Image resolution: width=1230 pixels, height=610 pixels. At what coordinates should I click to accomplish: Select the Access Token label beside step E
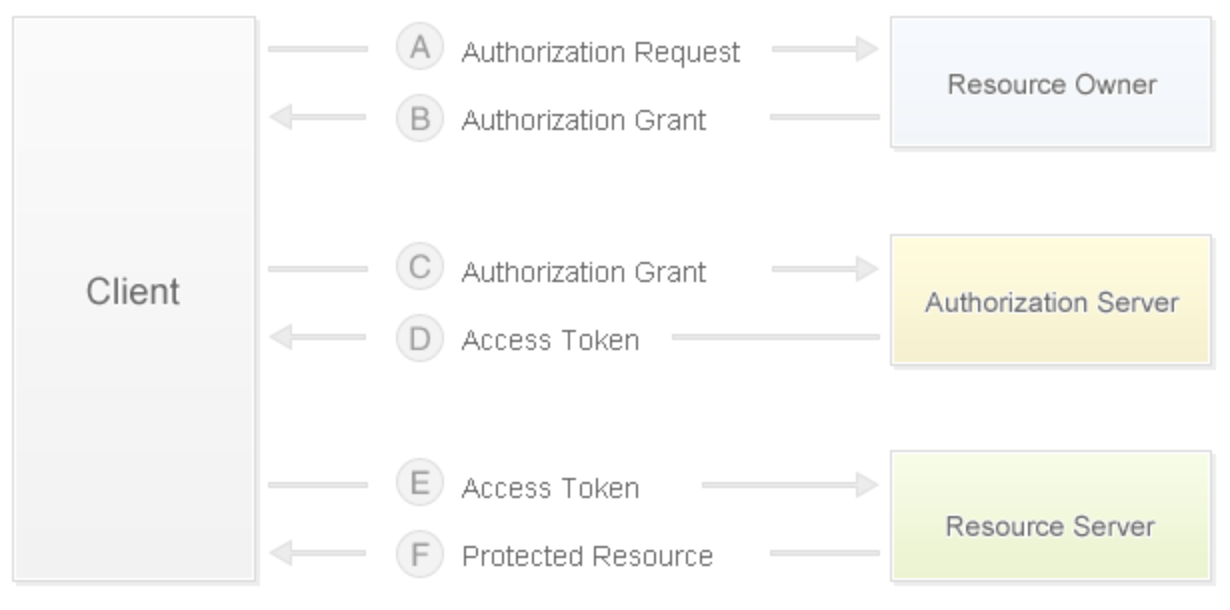pyautogui.click(x=550, y=488)
